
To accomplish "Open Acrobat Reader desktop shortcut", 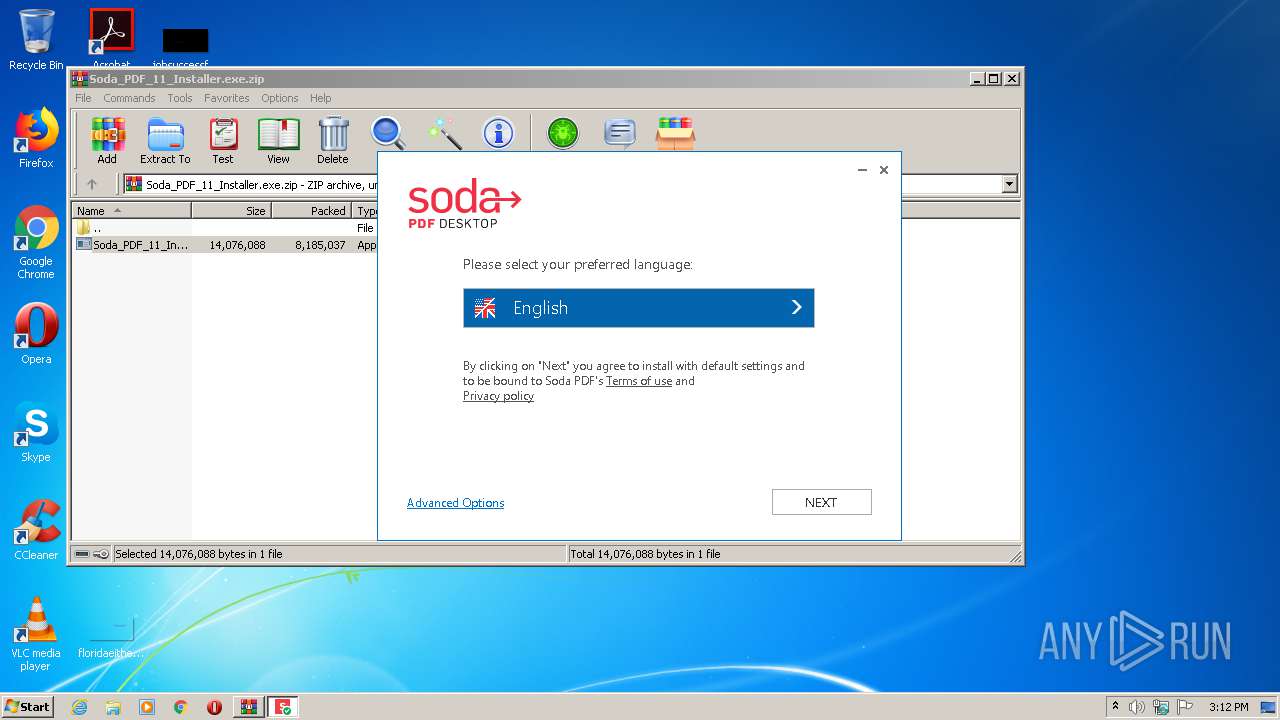I will click(x=111, y=38).
